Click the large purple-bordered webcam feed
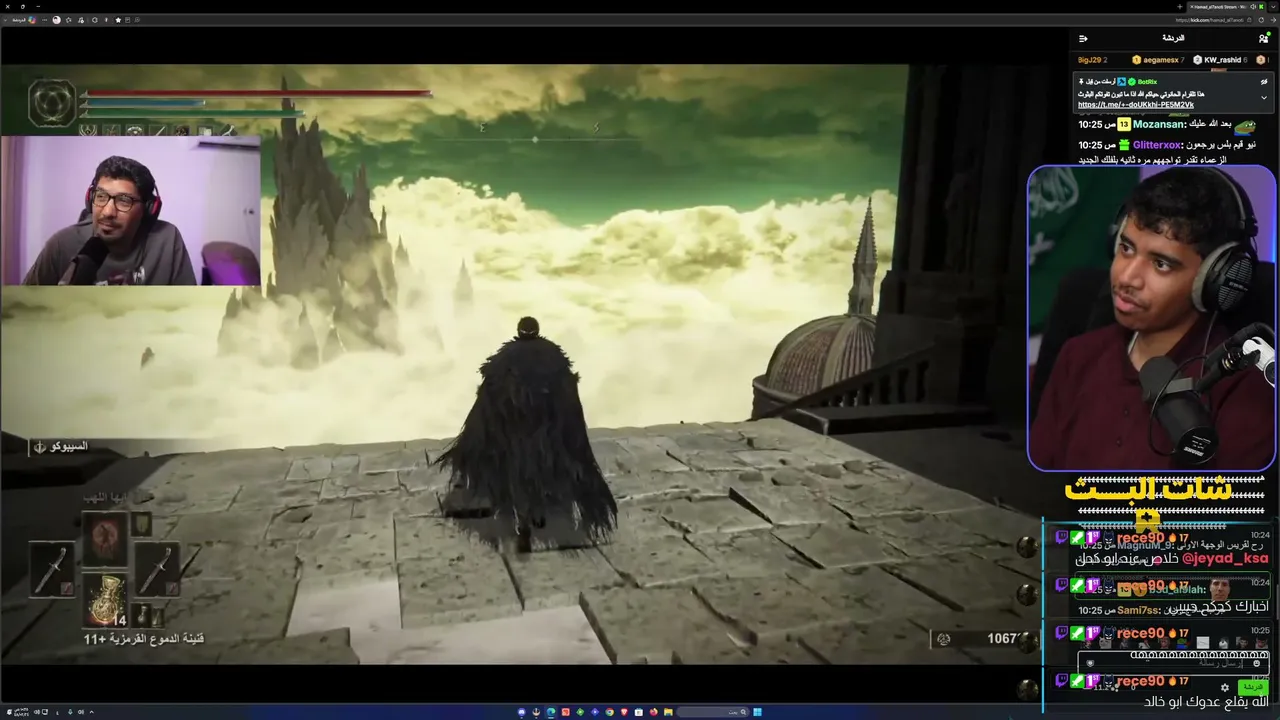The width and height of the screenshot is (1280, 720). (x=1152, y=317)
